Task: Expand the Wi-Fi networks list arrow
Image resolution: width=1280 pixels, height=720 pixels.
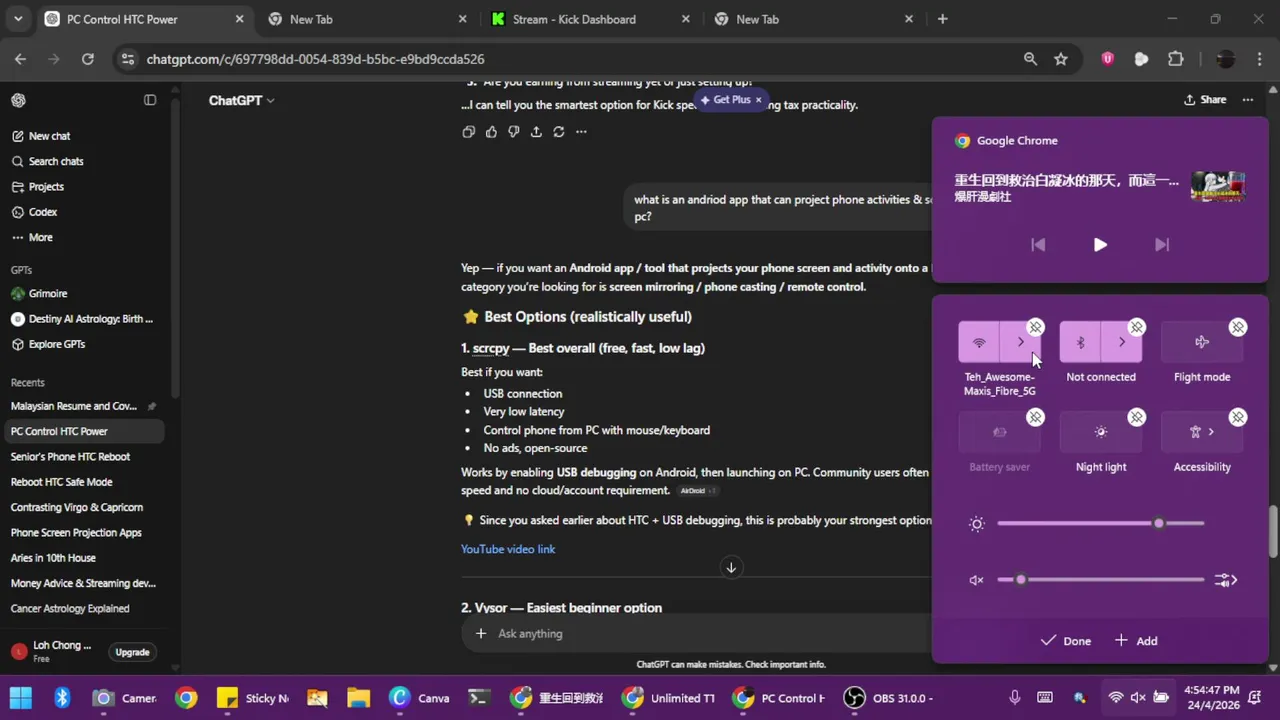Action: [x=1021, y=342]
